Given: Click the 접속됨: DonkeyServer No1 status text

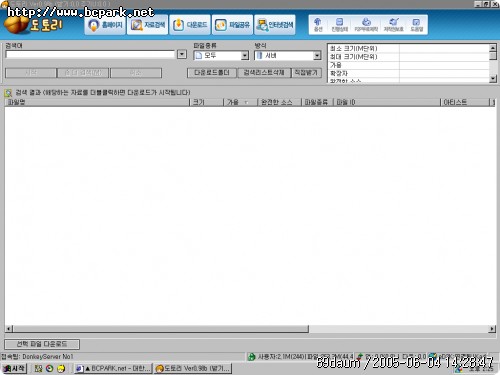Looking at the screenshot, I should pos(37,357).
